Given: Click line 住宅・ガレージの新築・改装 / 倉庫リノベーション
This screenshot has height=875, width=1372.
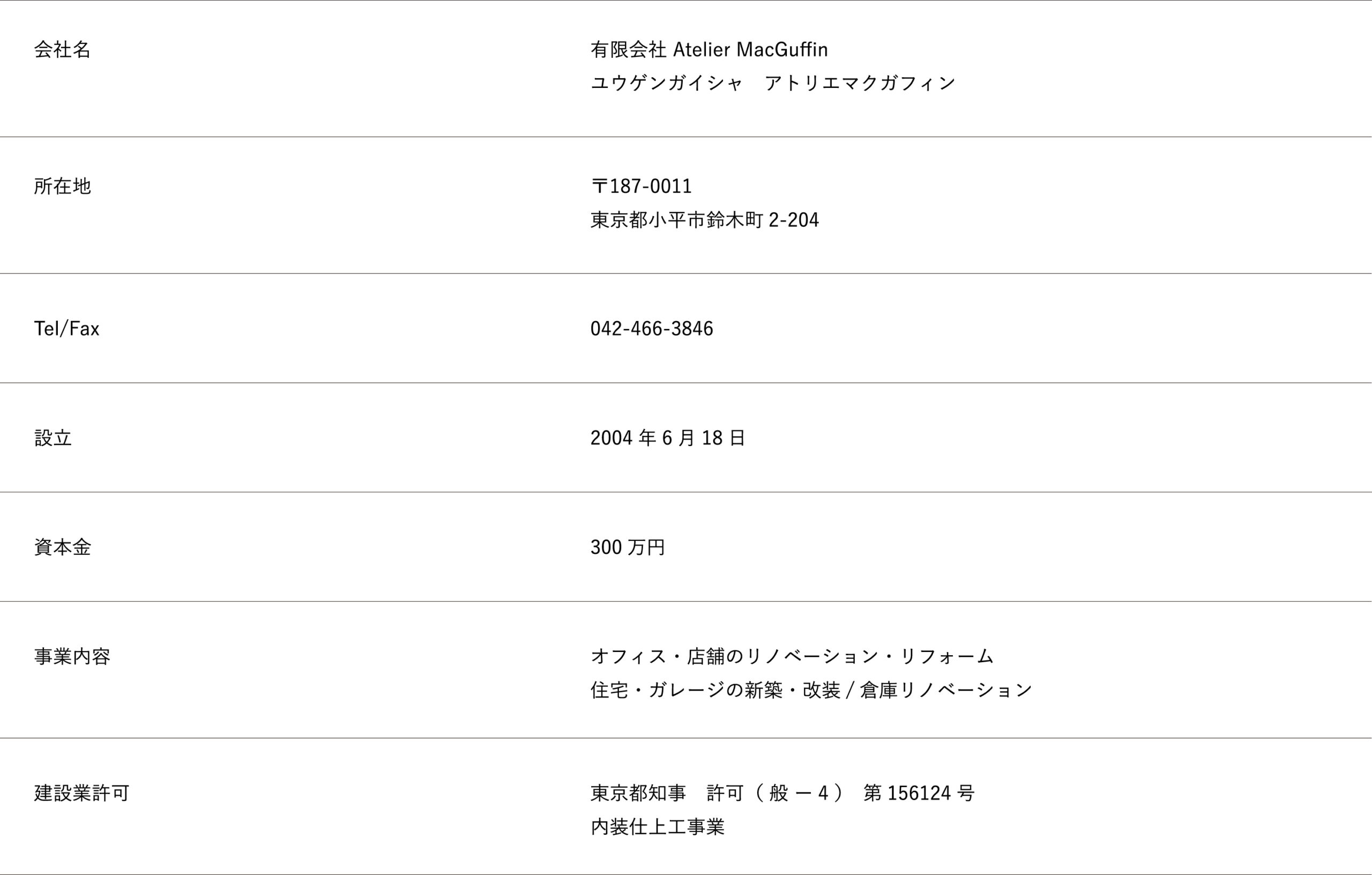Looking at the screenshot, I should coord(811,691).
